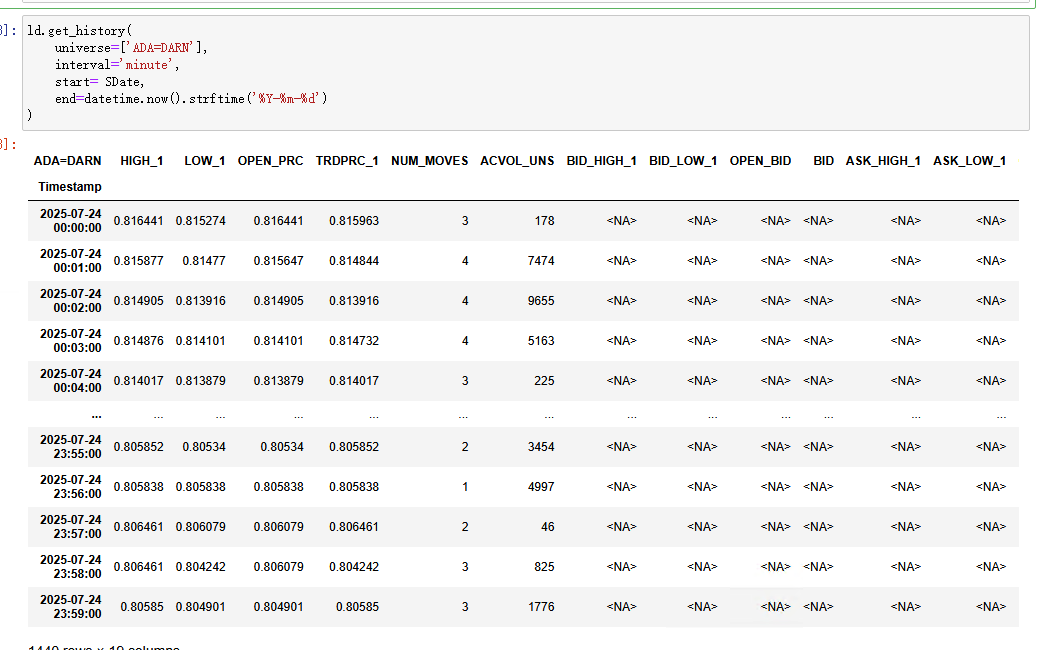The width and height of the screenshot is (1044, 650).
Task: Select the HIGH_1 column header
Action: tap(142, 161)
